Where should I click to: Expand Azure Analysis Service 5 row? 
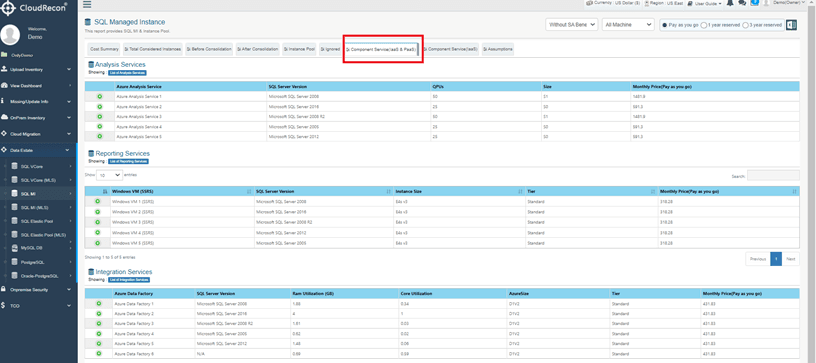pos(99,136)
